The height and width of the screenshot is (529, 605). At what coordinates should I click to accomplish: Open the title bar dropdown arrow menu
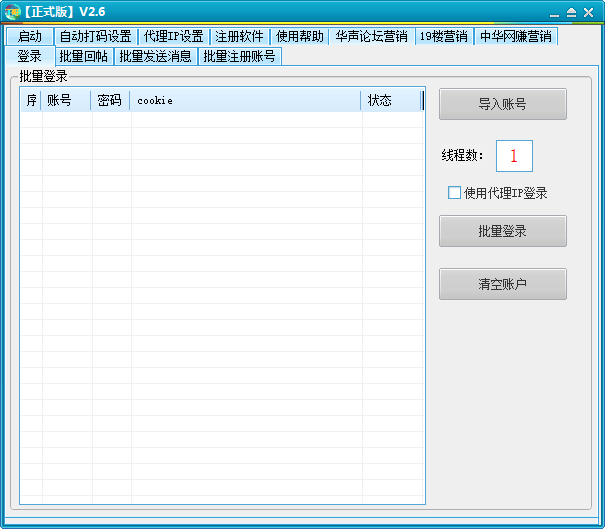(571, 12)
